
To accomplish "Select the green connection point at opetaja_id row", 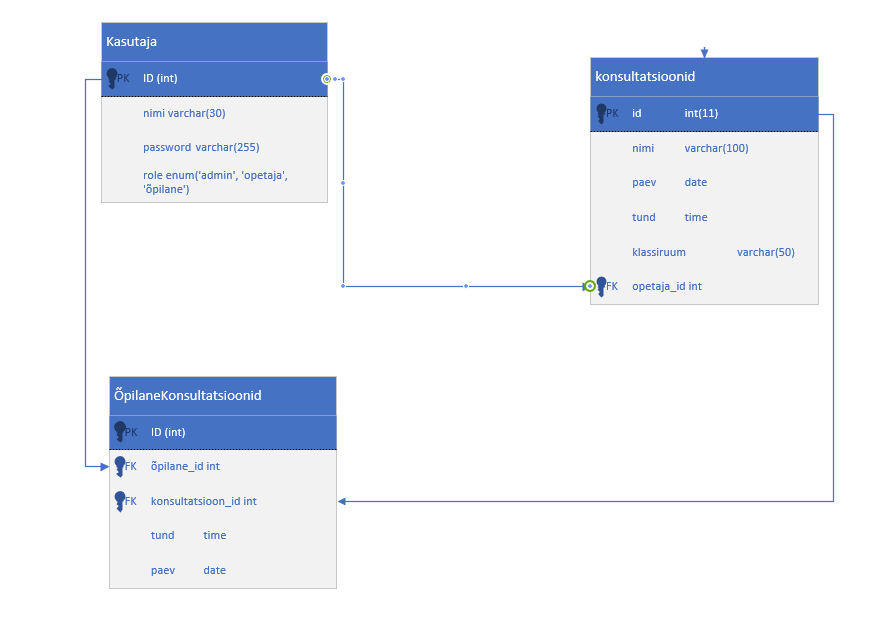I will 590,286.
